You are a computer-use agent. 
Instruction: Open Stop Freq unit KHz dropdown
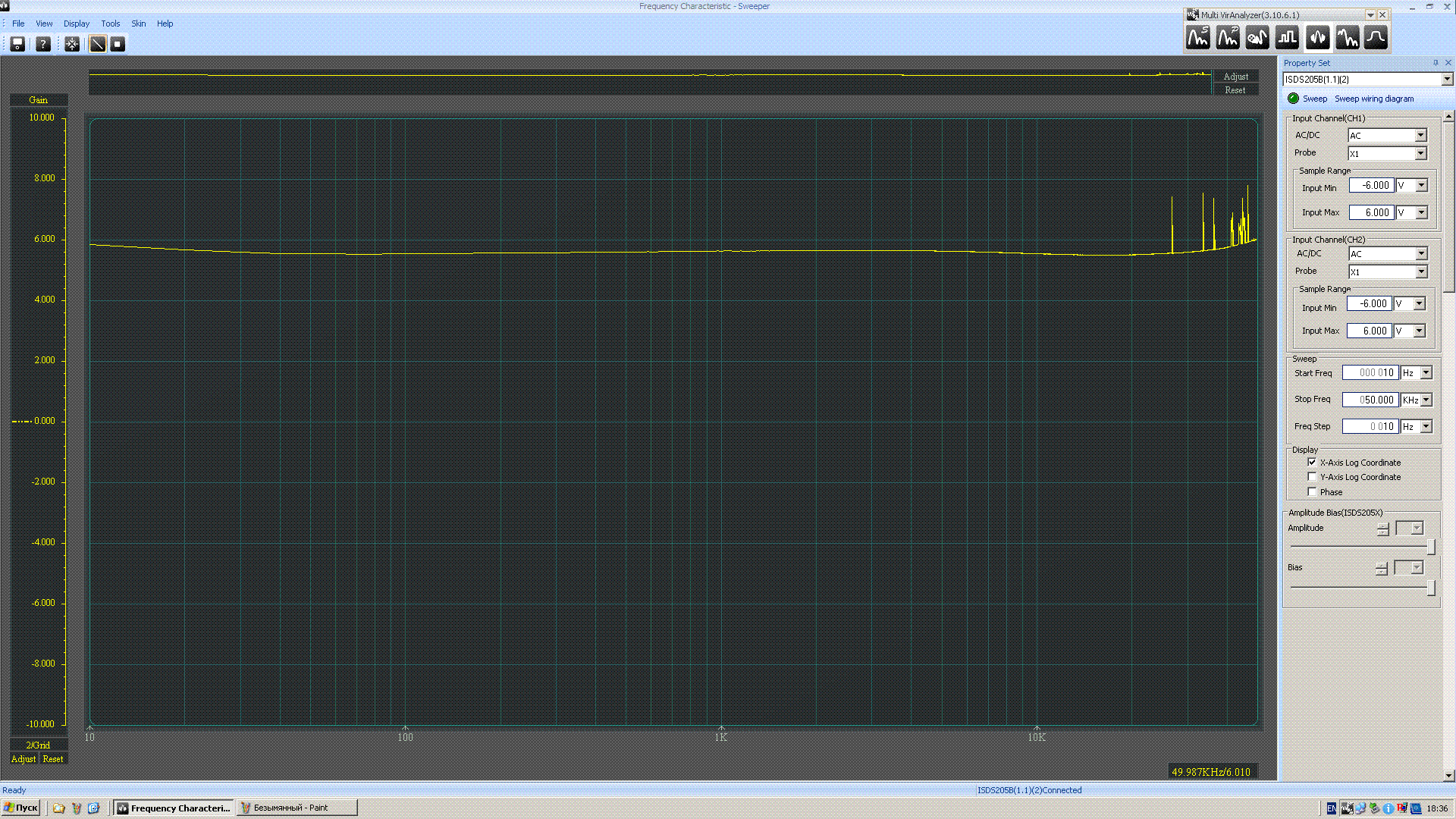tap(1426, 400)
